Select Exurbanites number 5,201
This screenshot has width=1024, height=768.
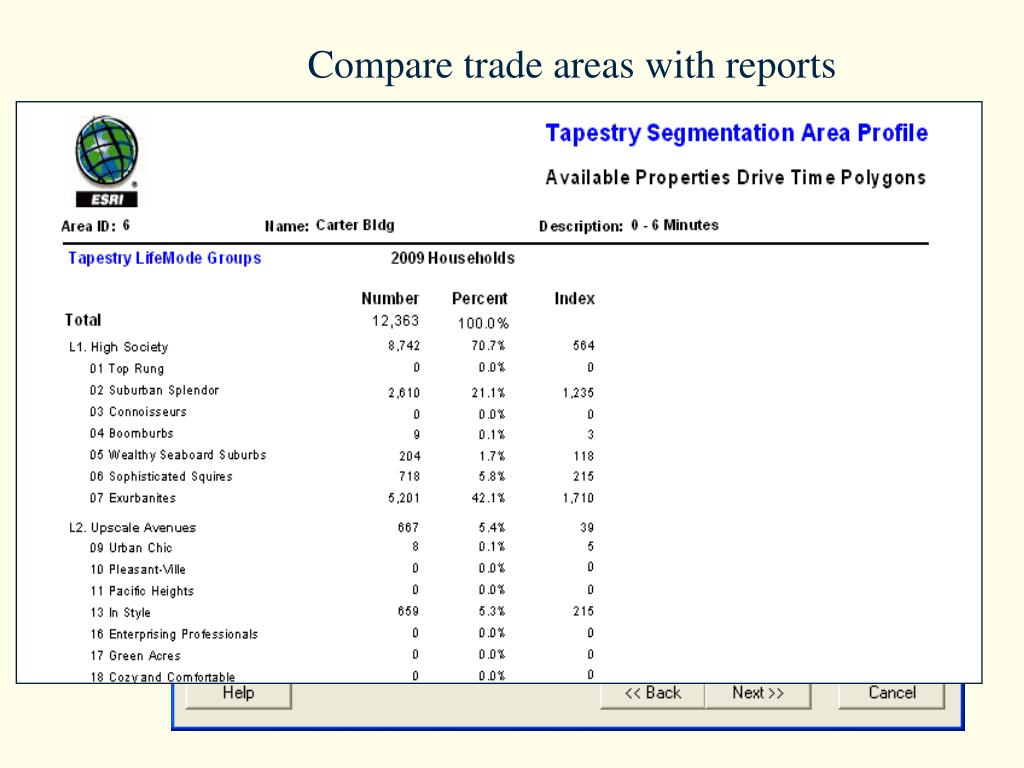coord(404,498)
